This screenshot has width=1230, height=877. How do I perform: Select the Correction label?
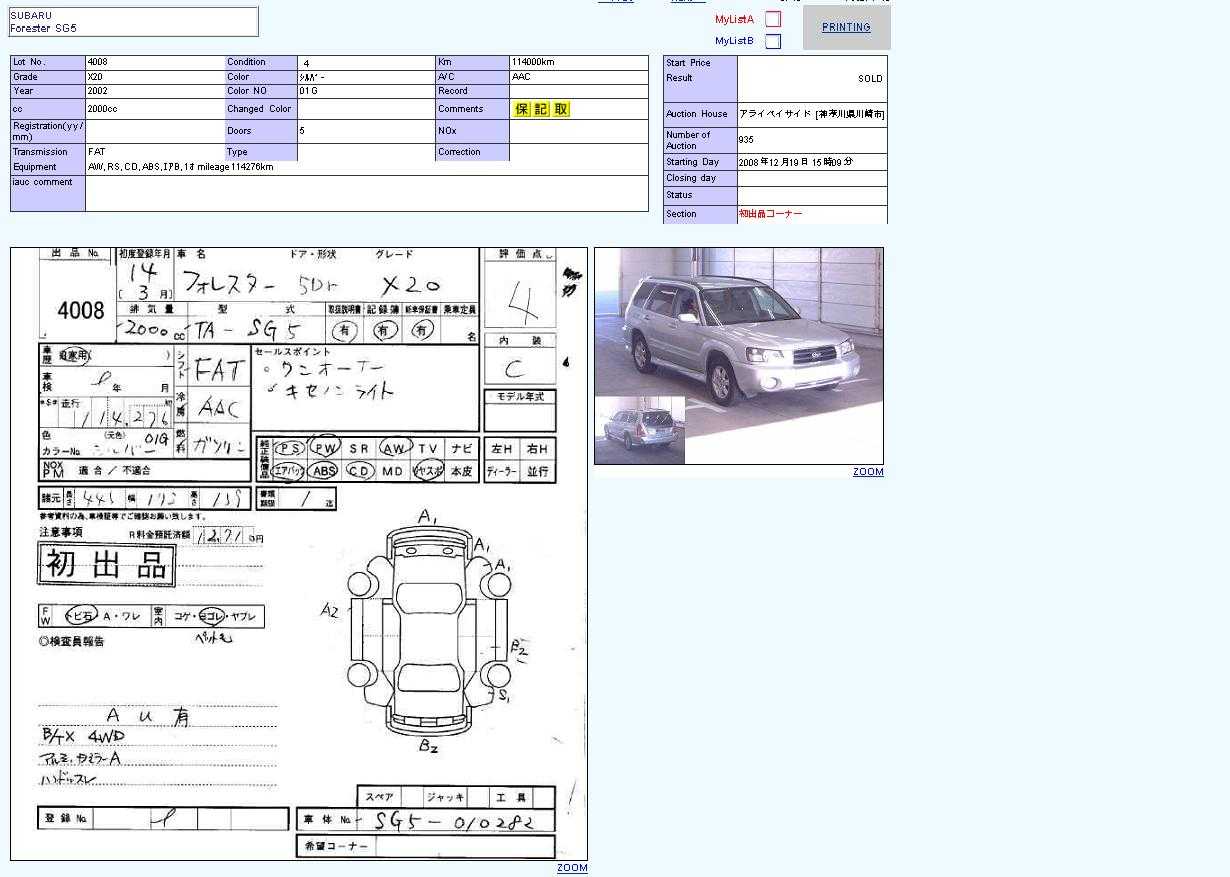[x=459, y=152]
